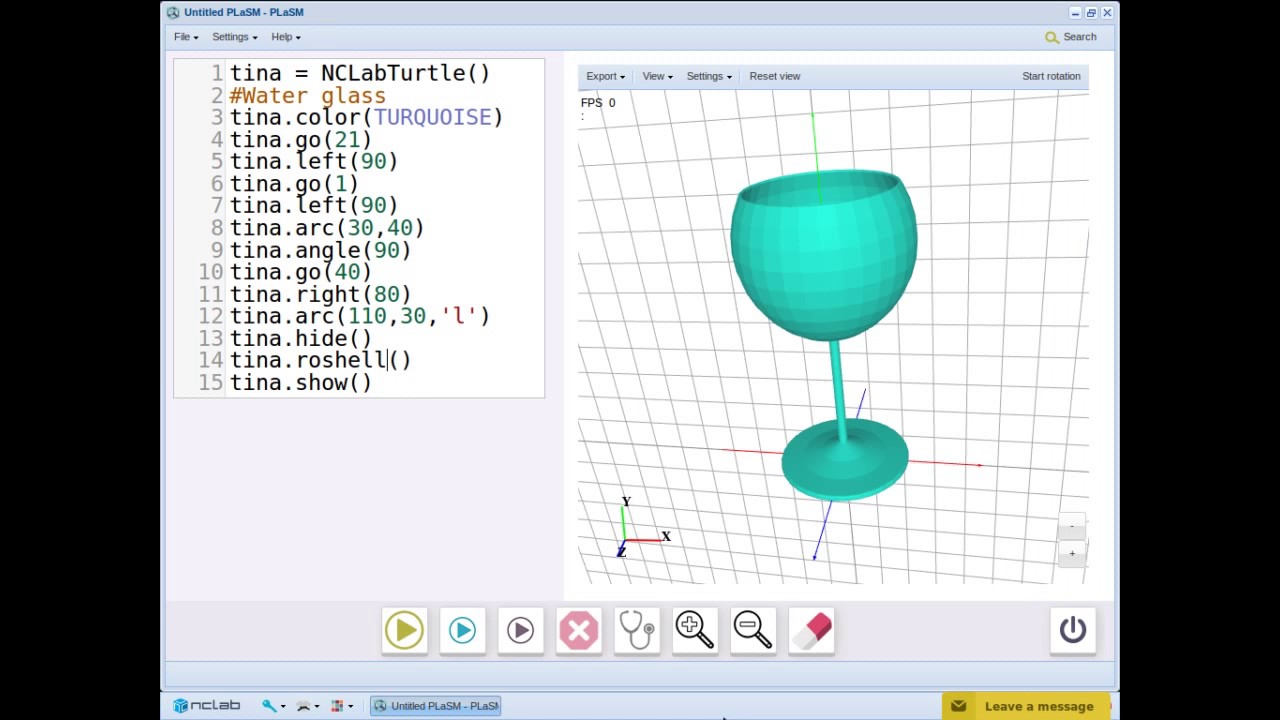Select Untitled PLaSM taskbar window button

coord(435,706)
